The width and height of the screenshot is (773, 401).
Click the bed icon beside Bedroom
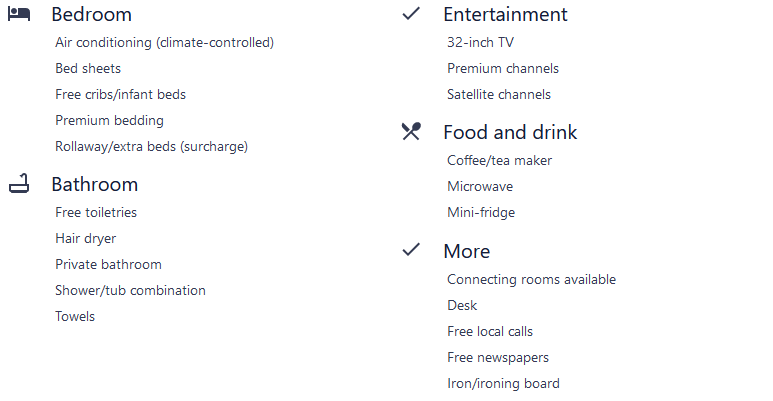[x=18, y=14]
